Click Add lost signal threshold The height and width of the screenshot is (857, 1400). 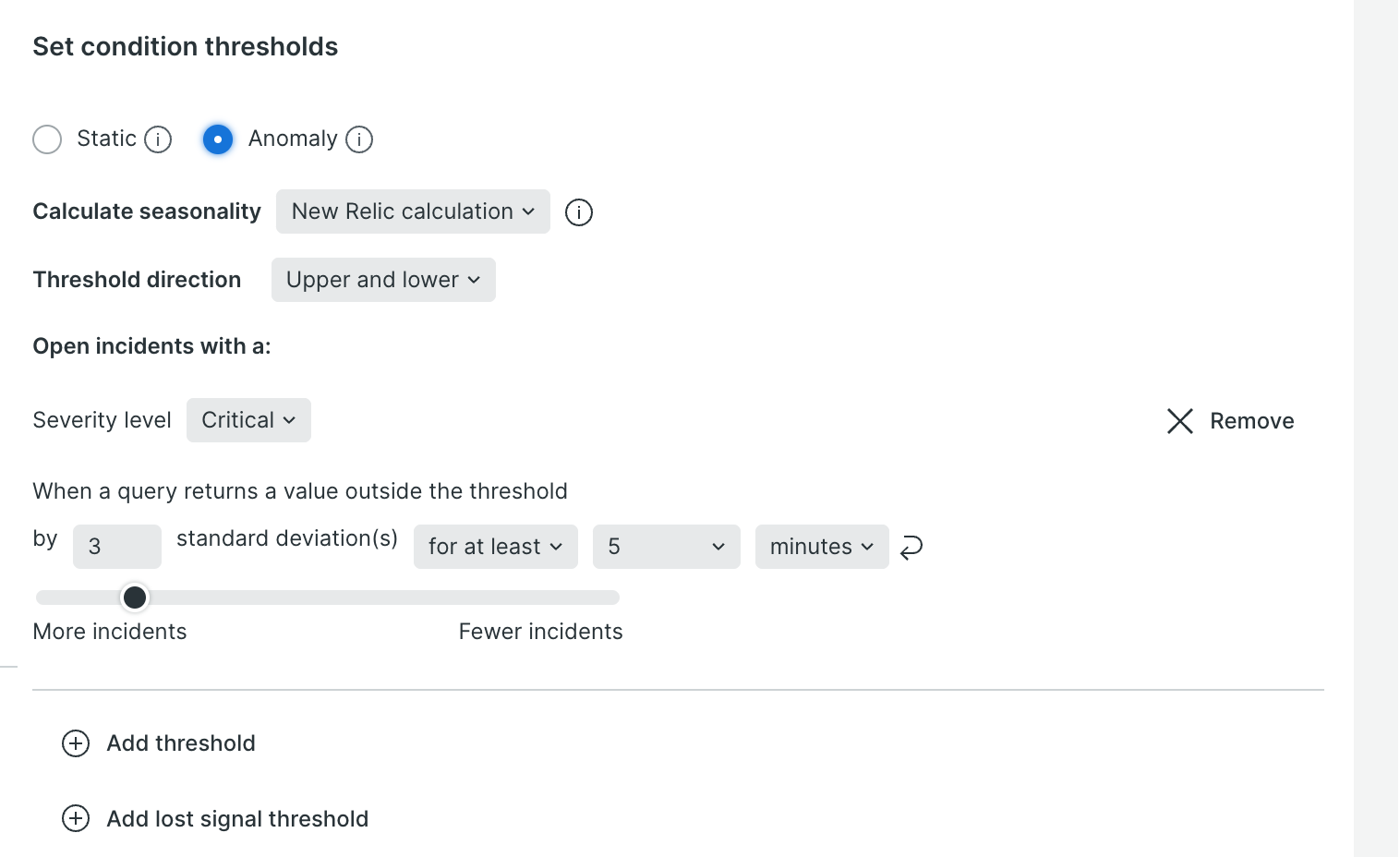point(236,819)
